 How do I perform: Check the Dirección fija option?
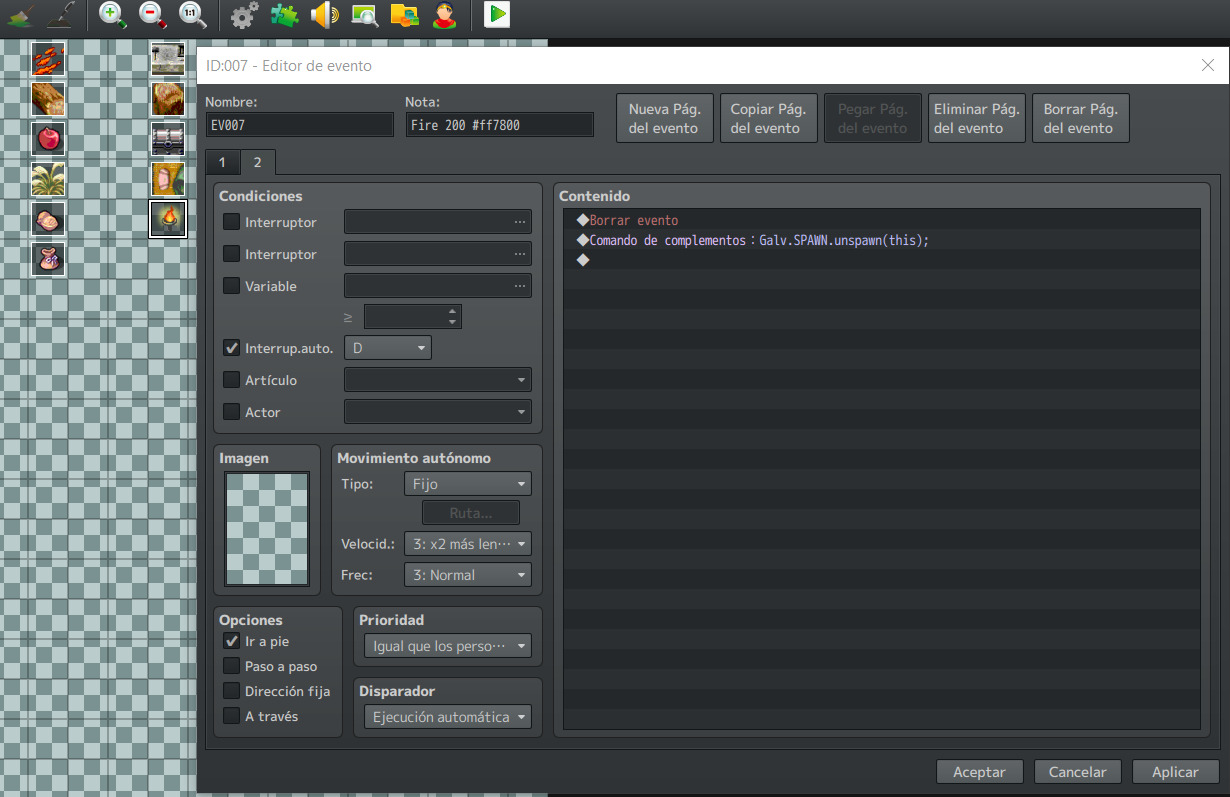click(231, 691)
